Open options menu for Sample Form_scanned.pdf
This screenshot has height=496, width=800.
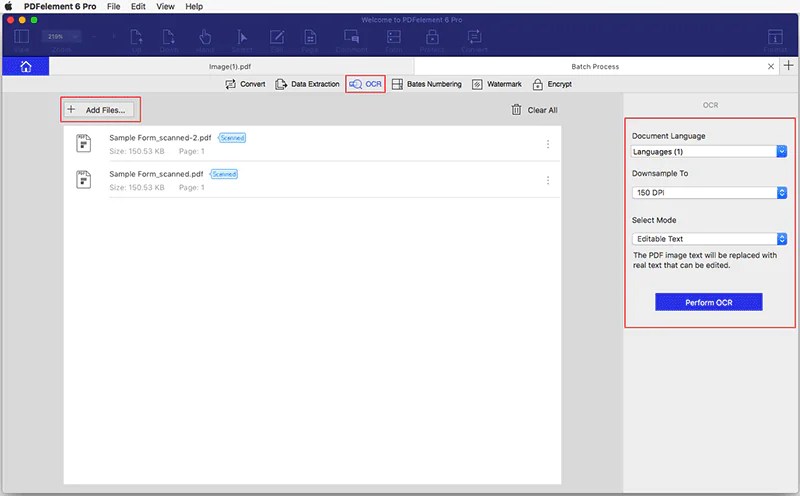coord(548,181)
